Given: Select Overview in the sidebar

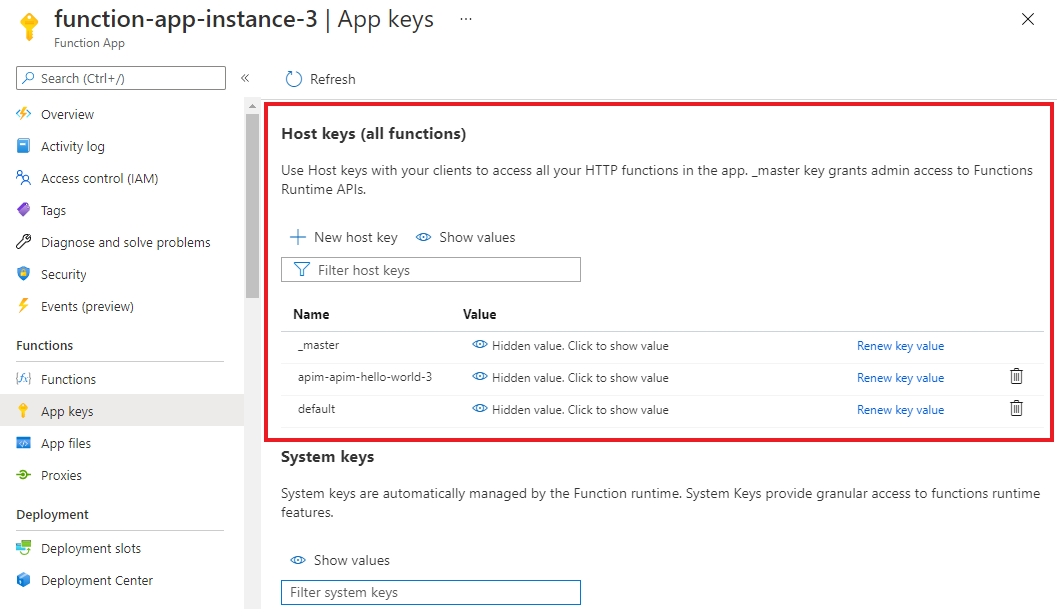Looking at the screenshot, I should (67, 114).
